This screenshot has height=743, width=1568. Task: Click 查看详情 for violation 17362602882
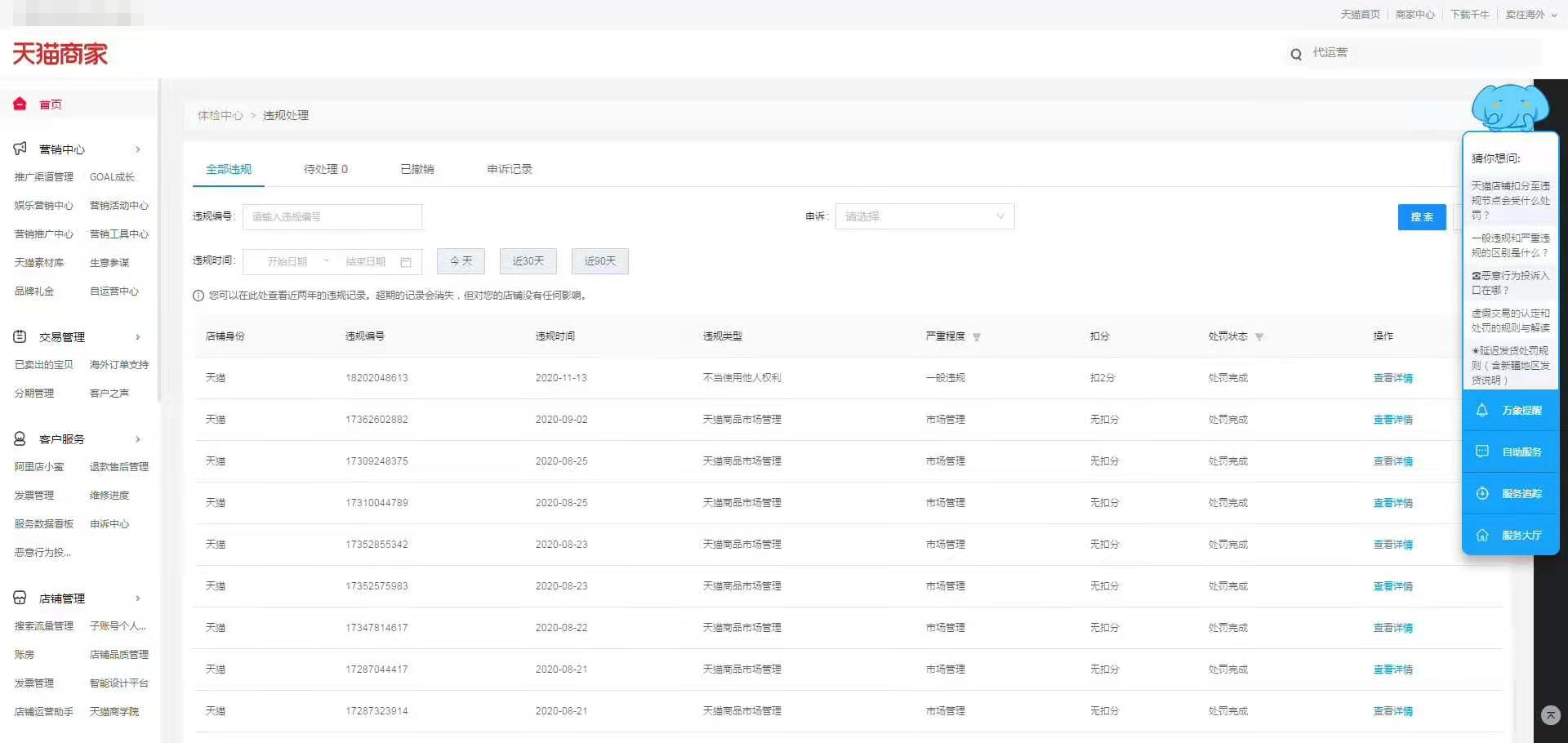click(1392, 420)
